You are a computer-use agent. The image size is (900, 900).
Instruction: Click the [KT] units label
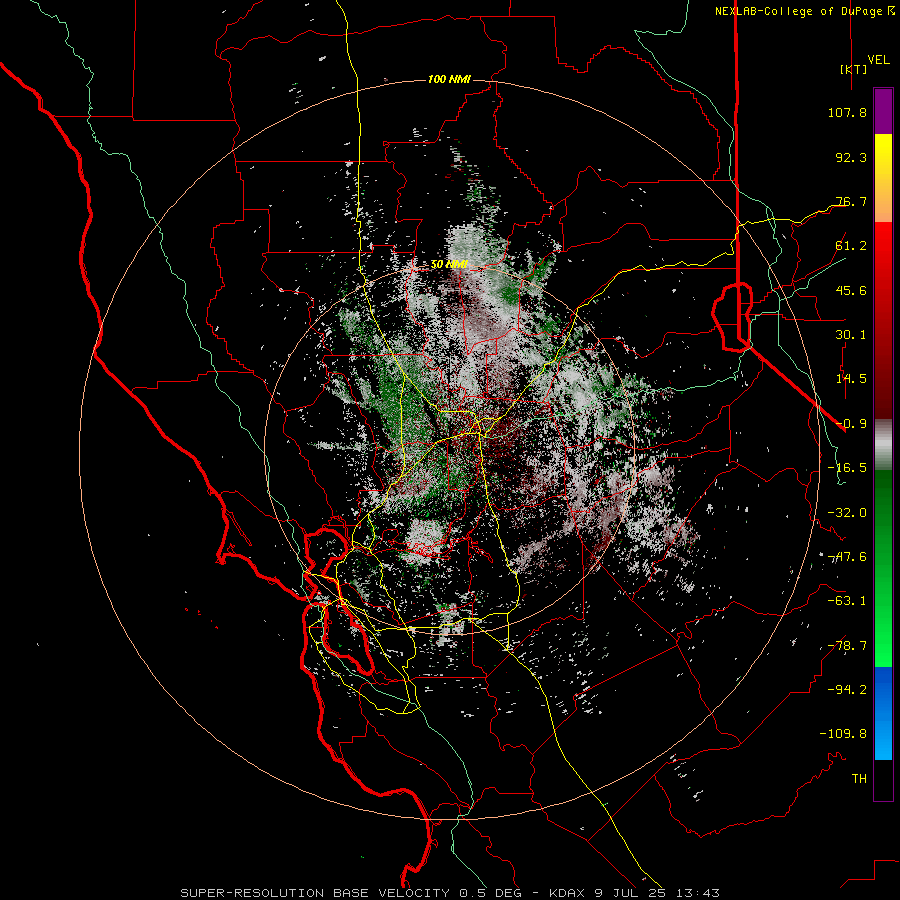854,69
